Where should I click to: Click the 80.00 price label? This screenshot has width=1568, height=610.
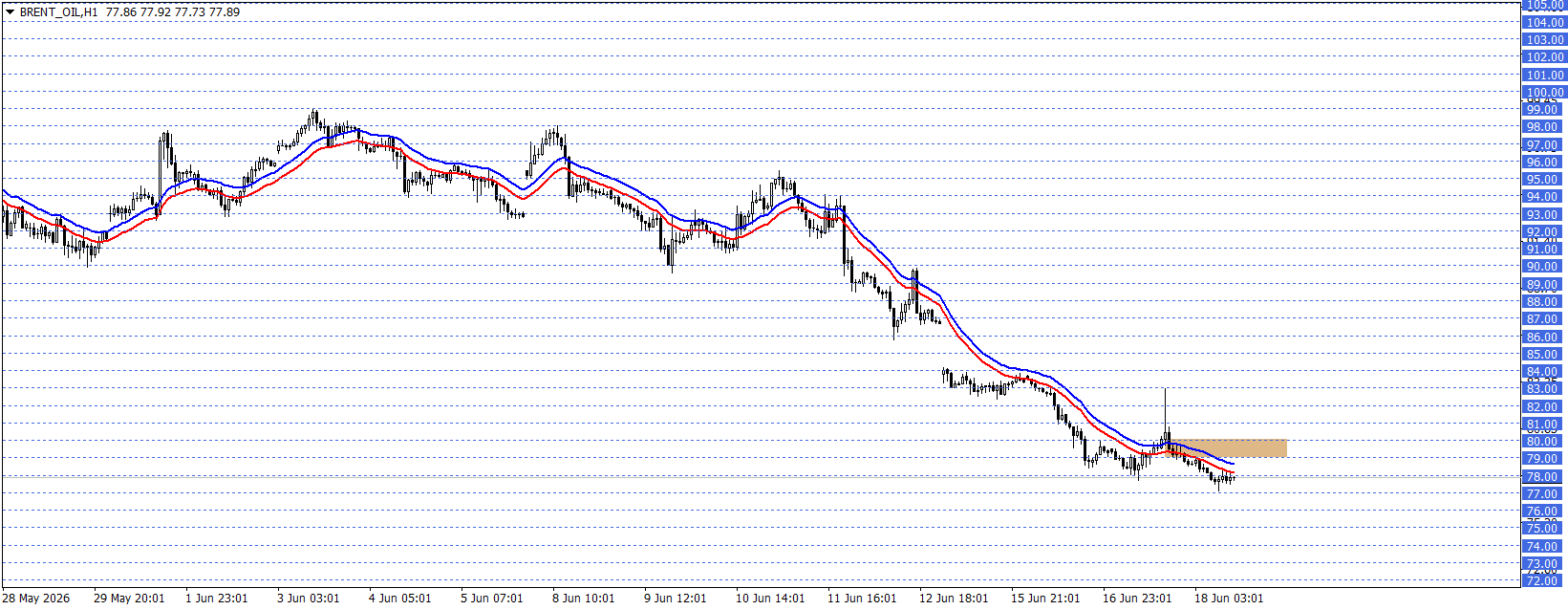point(1544,442)
